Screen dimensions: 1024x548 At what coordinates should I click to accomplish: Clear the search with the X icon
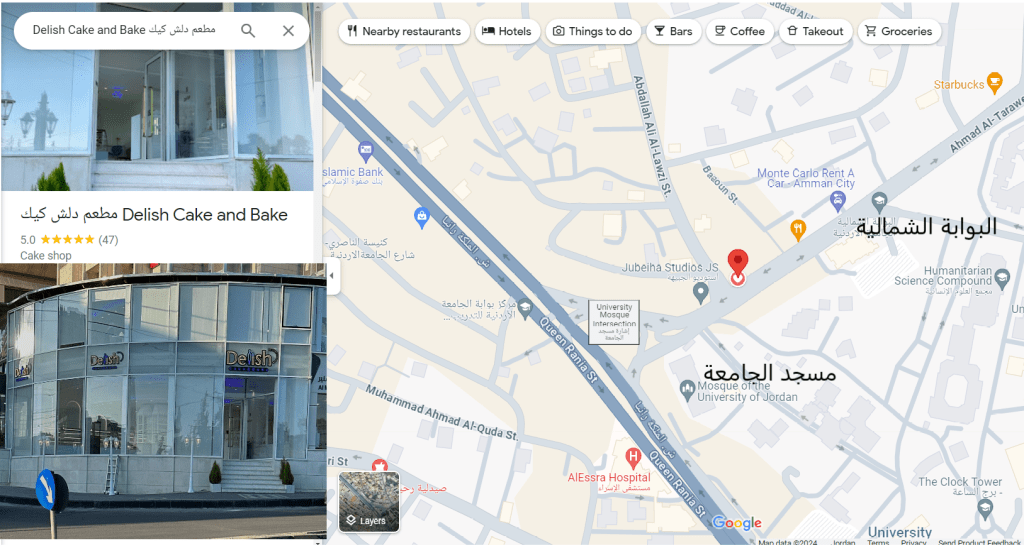pyautogui.click(x=288, y=31)
